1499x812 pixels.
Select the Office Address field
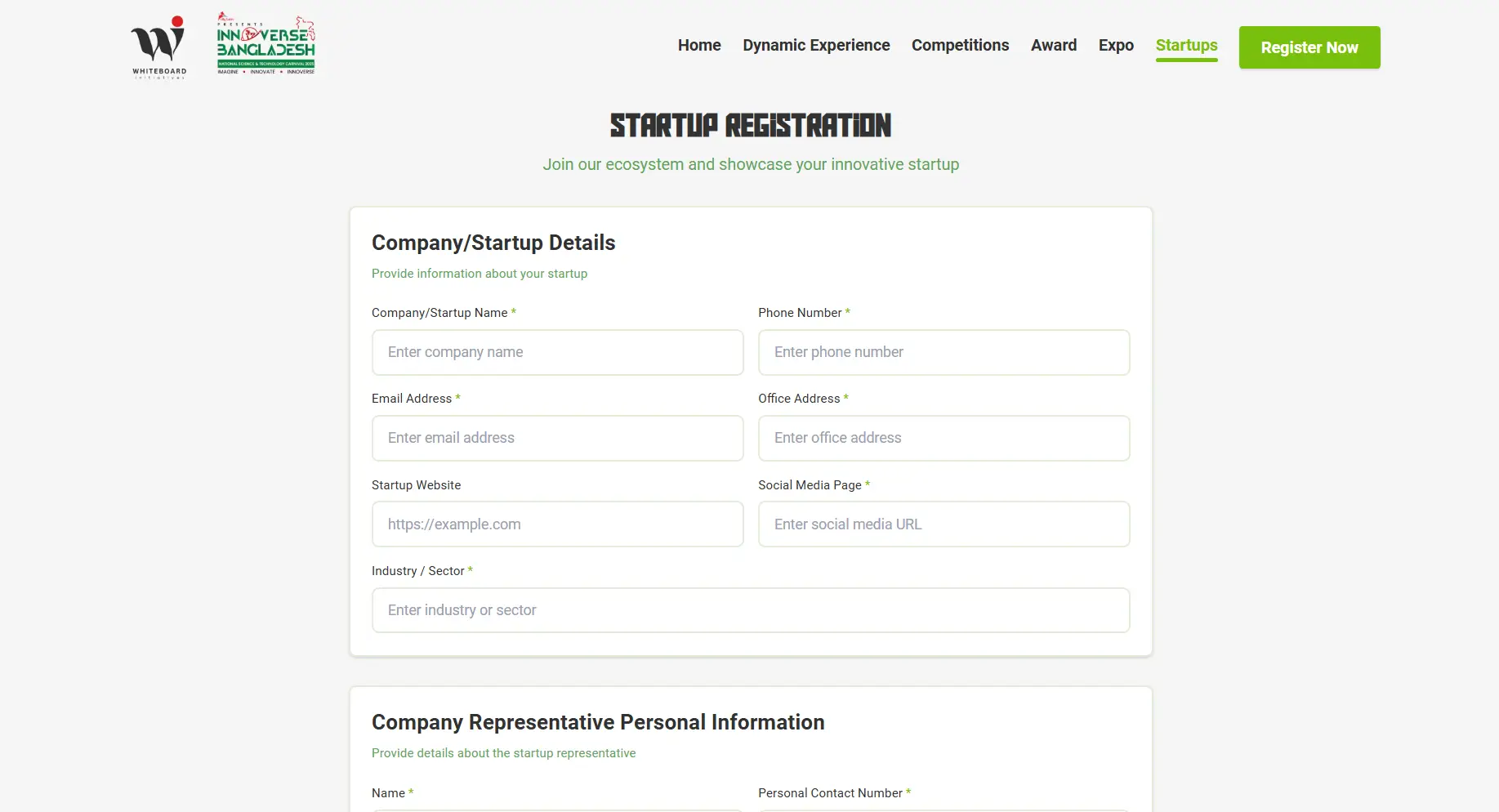click(943, 438)
